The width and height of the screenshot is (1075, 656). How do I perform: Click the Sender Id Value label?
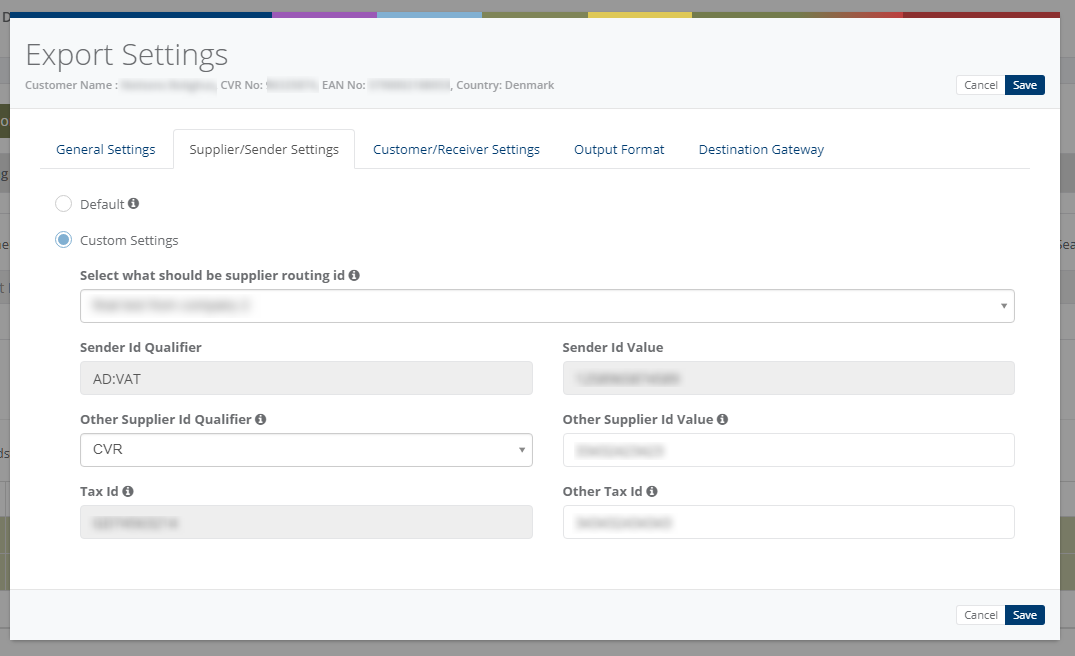click(x=613, y=347)
